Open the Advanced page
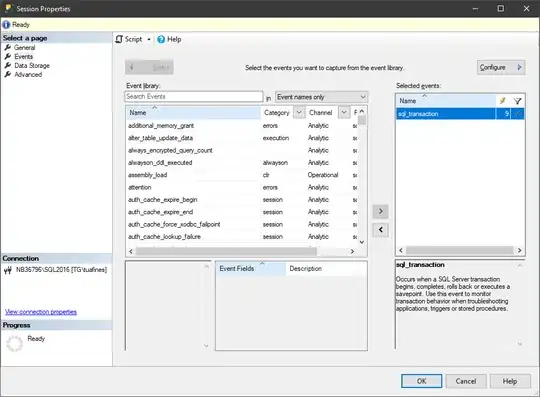The width and height of the screenshot is (540, 397). pos(28,74)
